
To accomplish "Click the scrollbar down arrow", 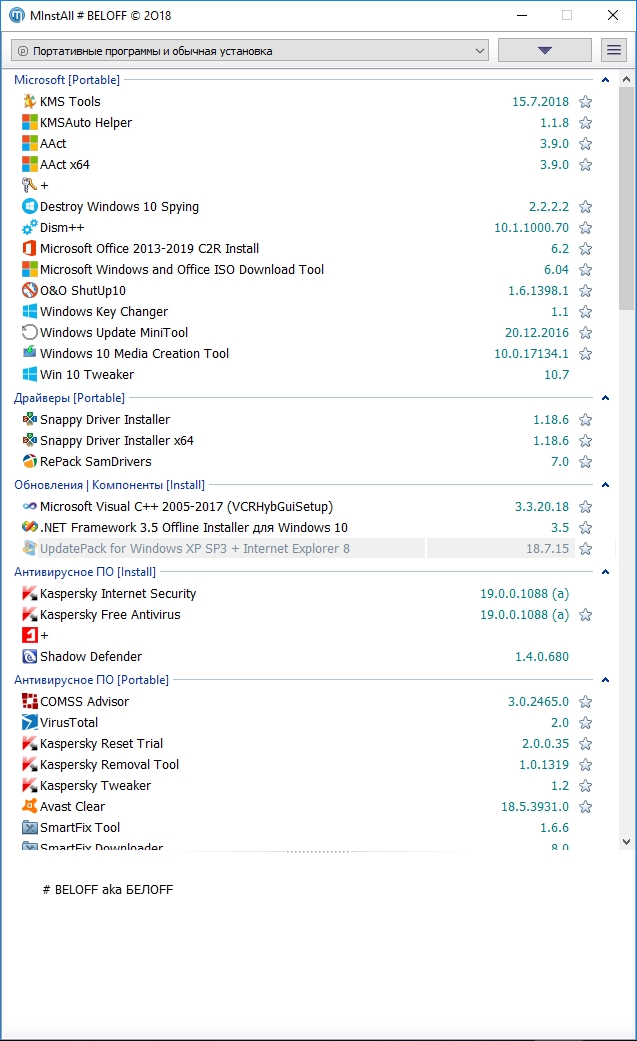I will click(x=626, y=841).
